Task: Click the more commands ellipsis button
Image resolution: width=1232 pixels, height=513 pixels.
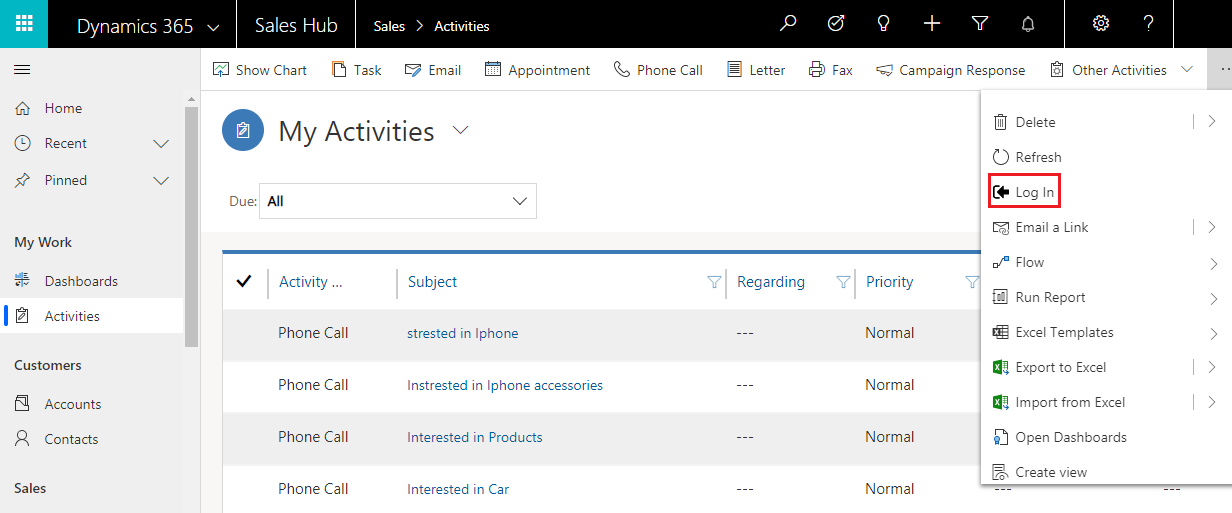Action: point(1219,69)
